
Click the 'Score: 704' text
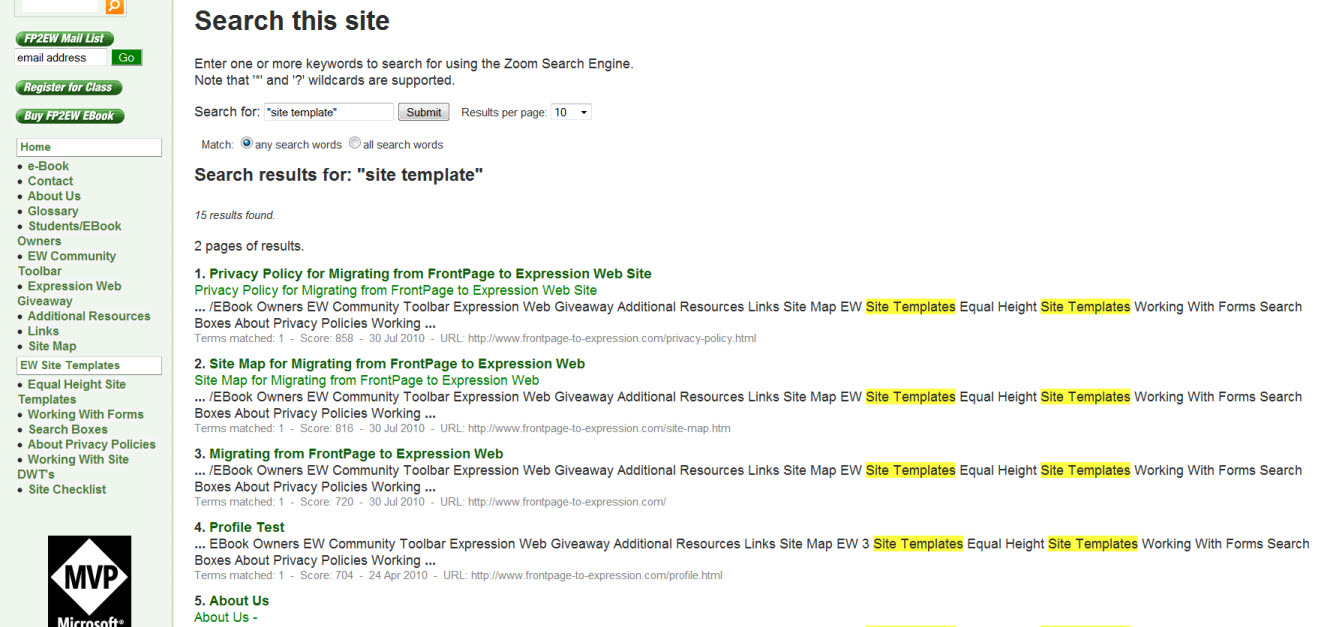coord(327,575)
